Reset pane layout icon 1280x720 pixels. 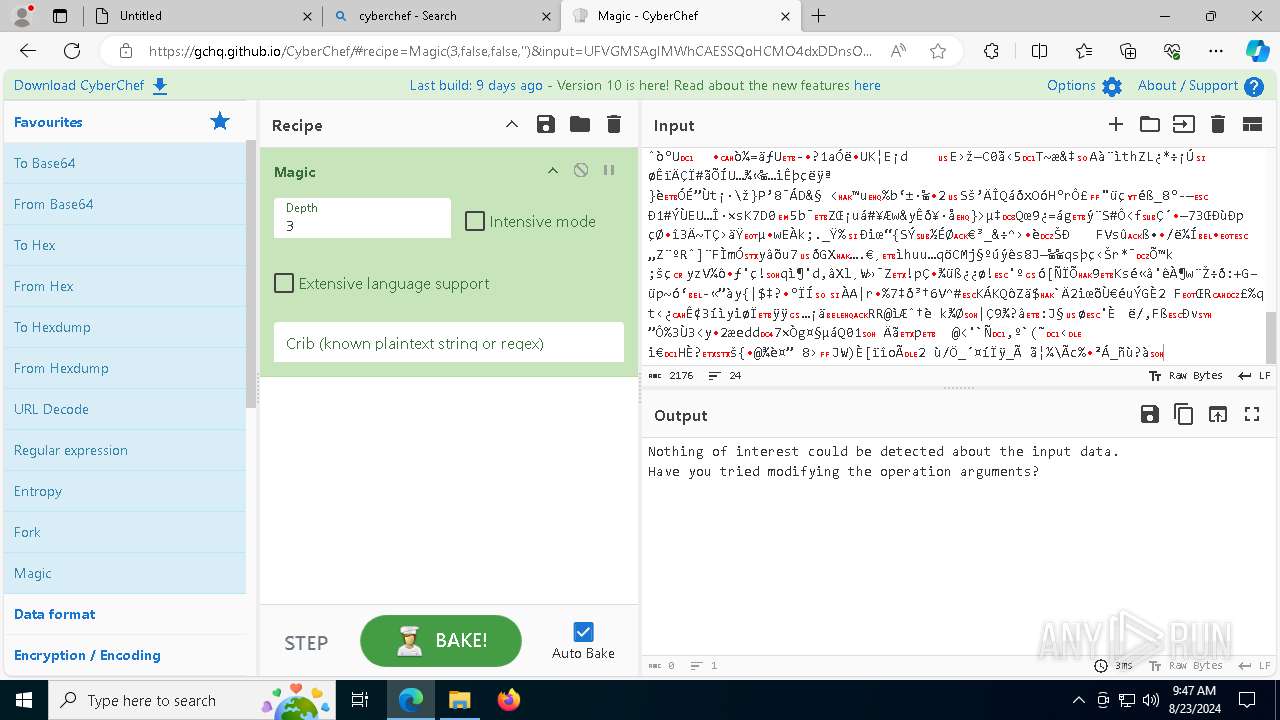[1252, 124]
